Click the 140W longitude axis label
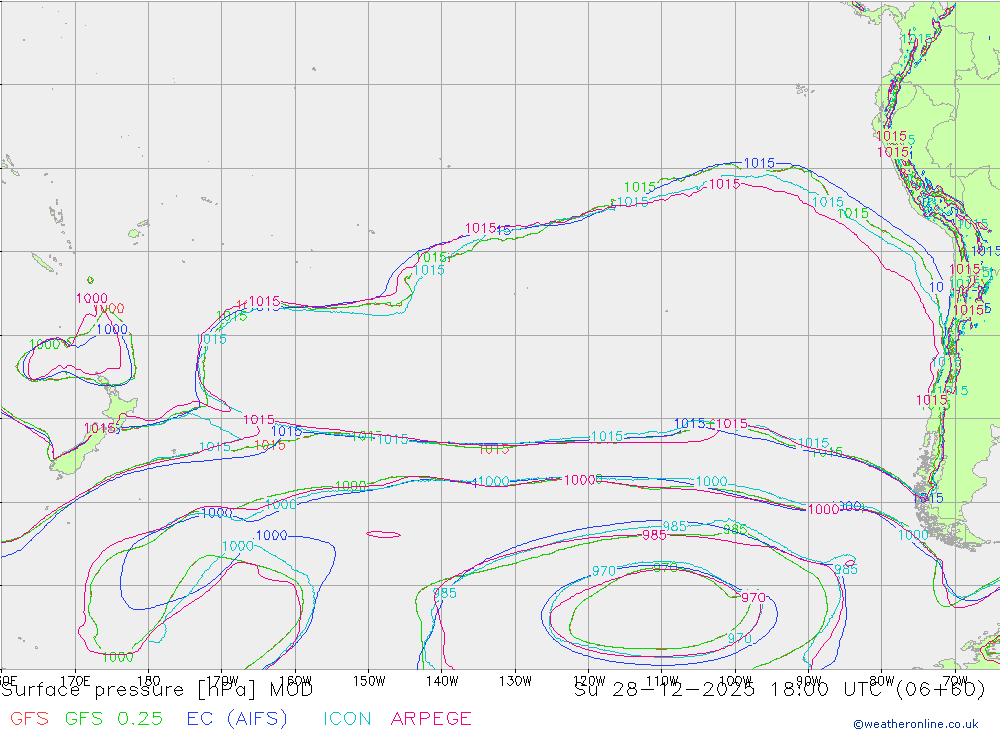This screenshot has width=1000, height=733. pos(442,680)
